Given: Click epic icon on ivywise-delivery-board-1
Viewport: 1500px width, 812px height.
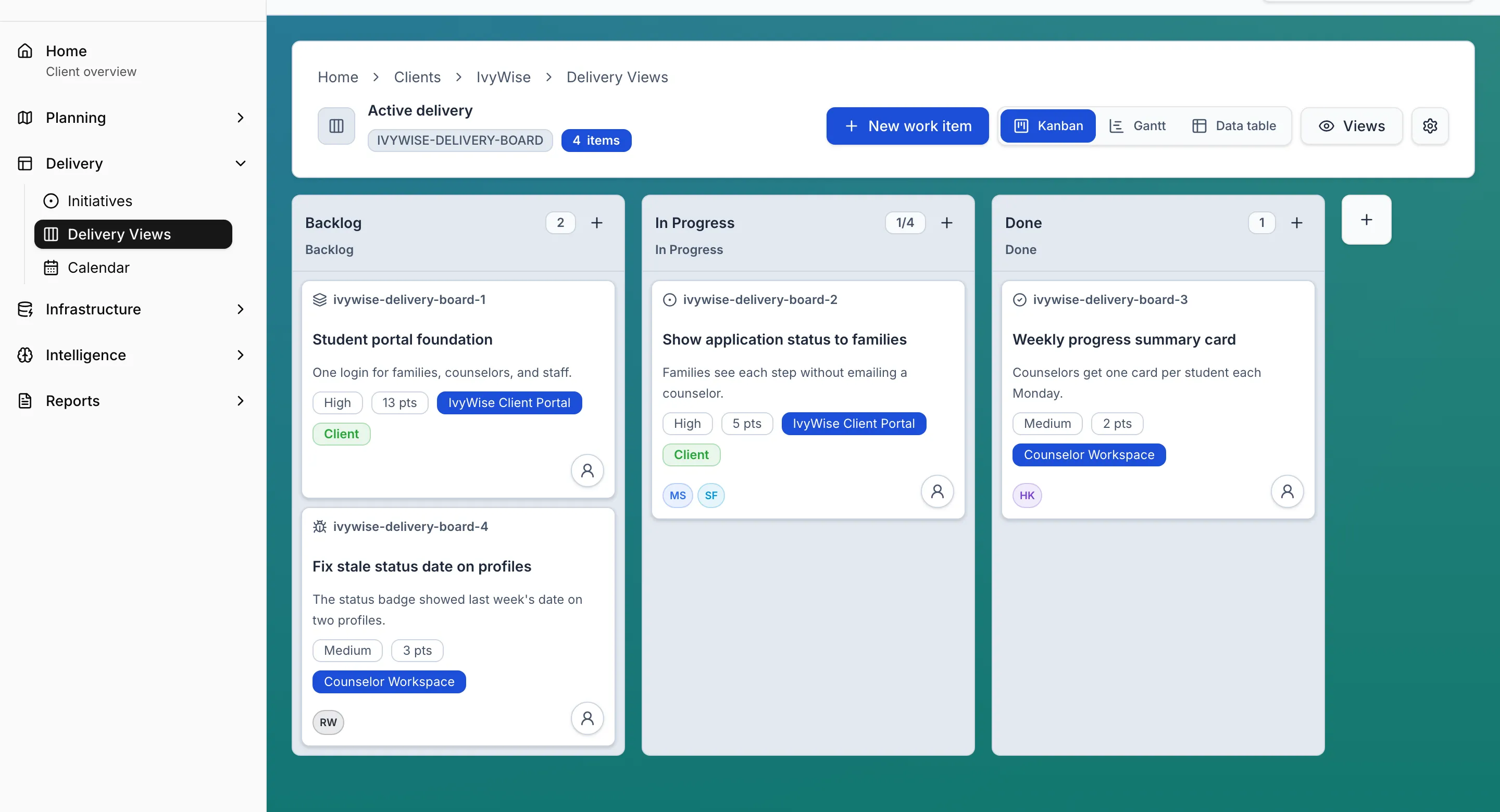Looking at the screenshot, I should (320, 300).
